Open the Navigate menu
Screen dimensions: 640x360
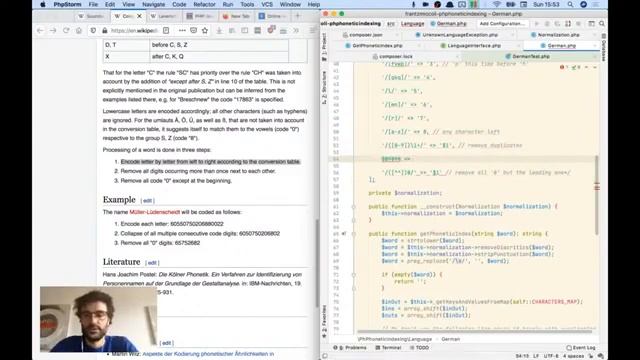[153, 4]
